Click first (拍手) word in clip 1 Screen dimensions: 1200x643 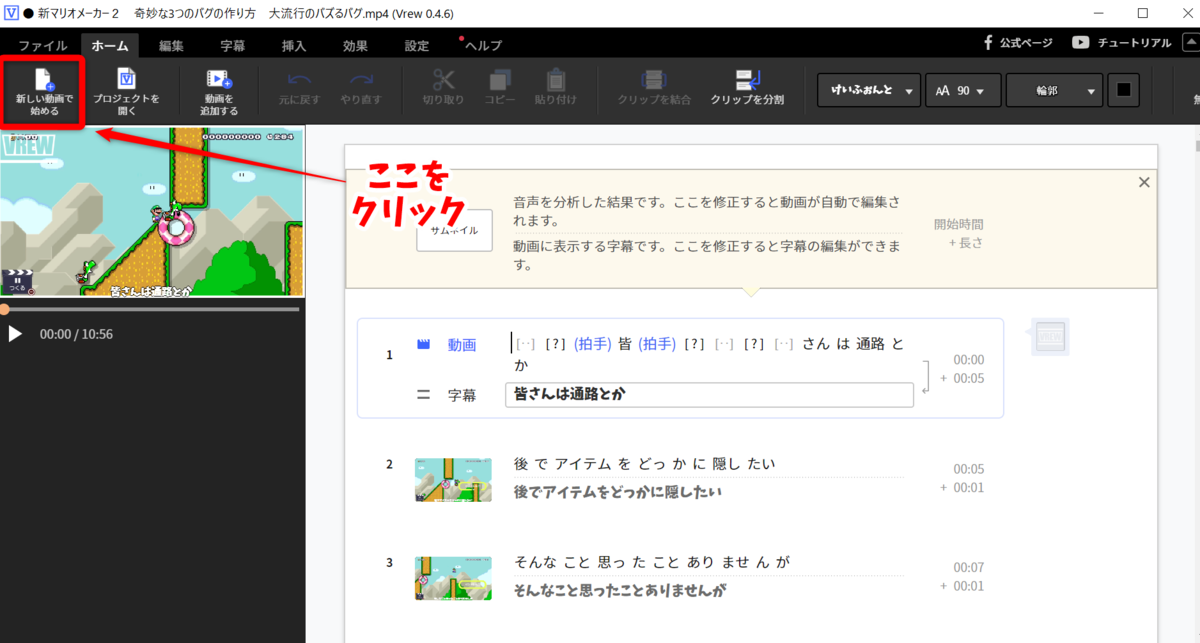(592, 344)
